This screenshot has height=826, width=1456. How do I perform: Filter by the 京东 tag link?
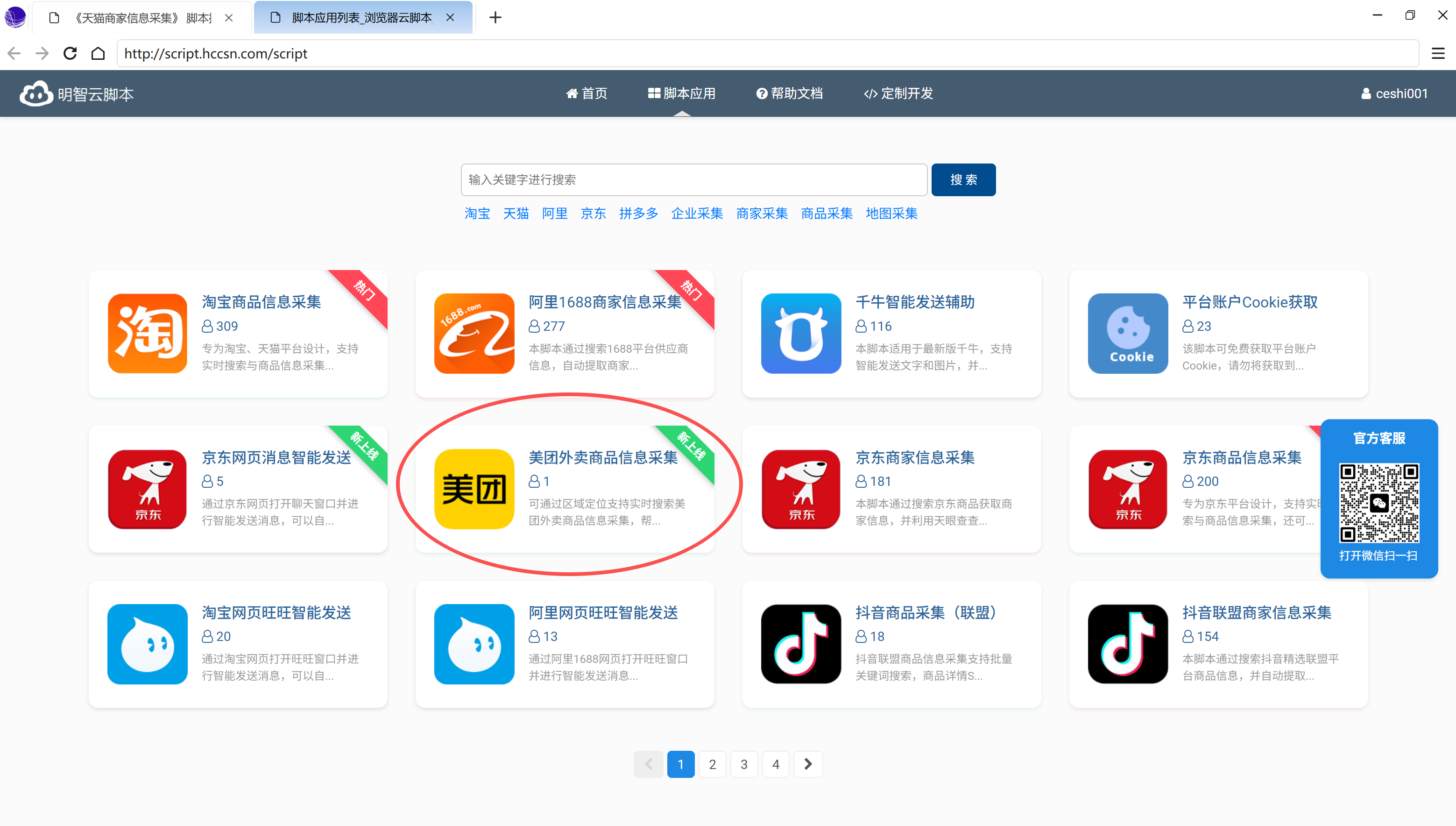(593, 214)
